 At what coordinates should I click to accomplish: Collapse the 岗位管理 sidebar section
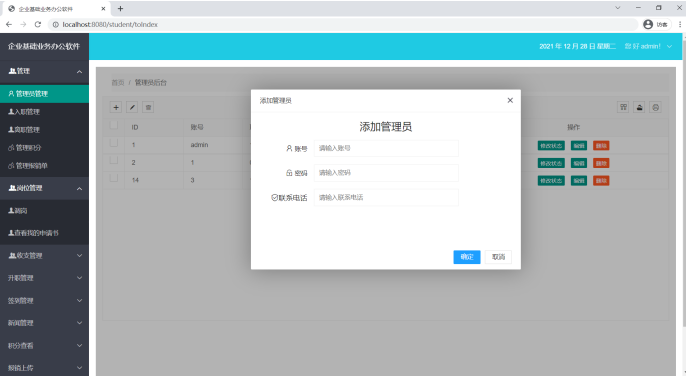coord(44,188)
